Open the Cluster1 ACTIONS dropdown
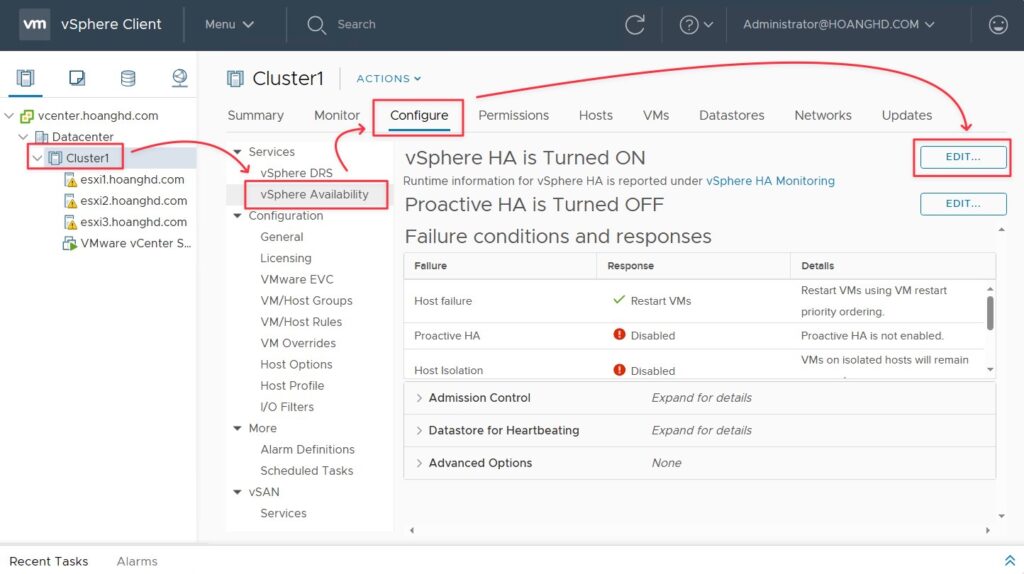 pyautogui.click(x=389, y=78)
